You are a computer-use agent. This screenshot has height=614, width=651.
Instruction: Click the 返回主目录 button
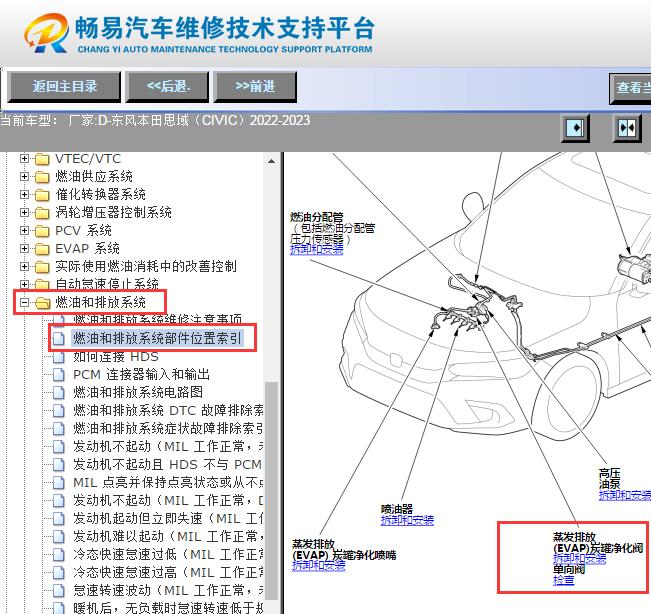(x=64, y=87)
